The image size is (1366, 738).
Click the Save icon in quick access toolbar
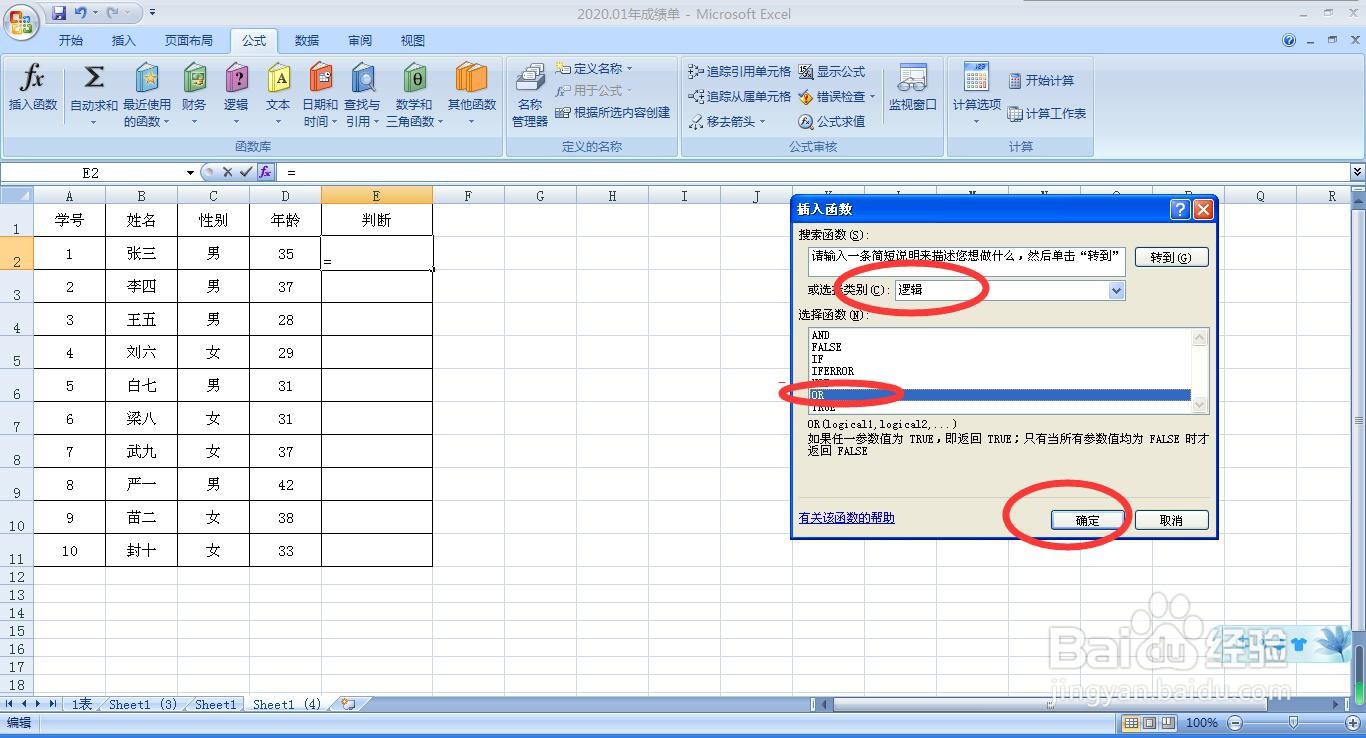pos(59,13)
